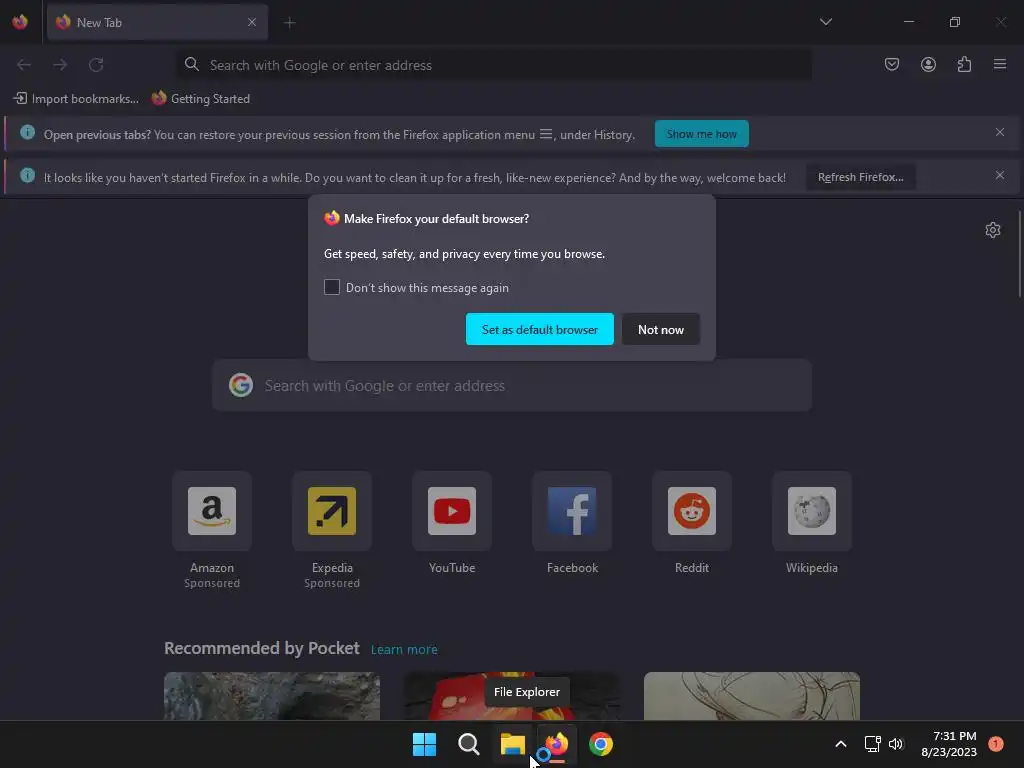Open the Extensions puzzle icon

click(x=964, y=65)
